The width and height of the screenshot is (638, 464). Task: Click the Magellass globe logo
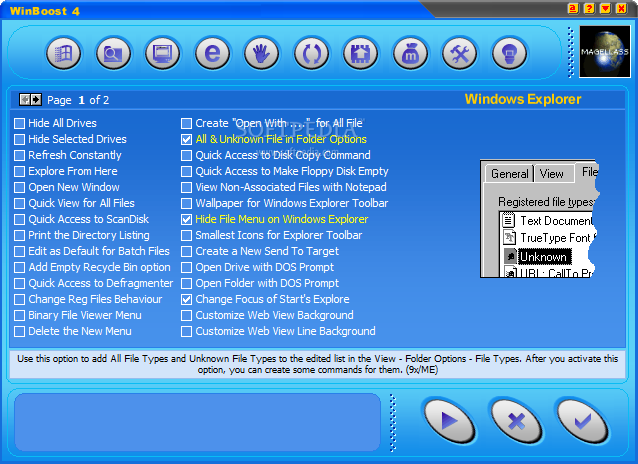605,52
